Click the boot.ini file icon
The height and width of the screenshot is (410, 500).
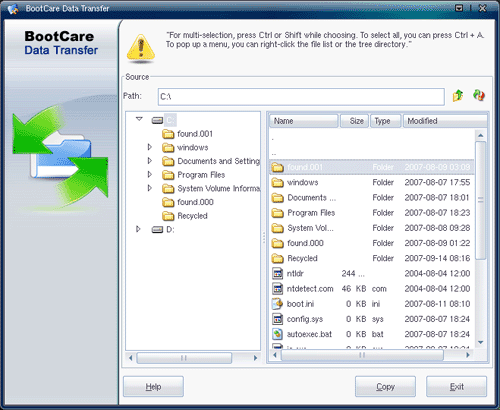(277, 304)
